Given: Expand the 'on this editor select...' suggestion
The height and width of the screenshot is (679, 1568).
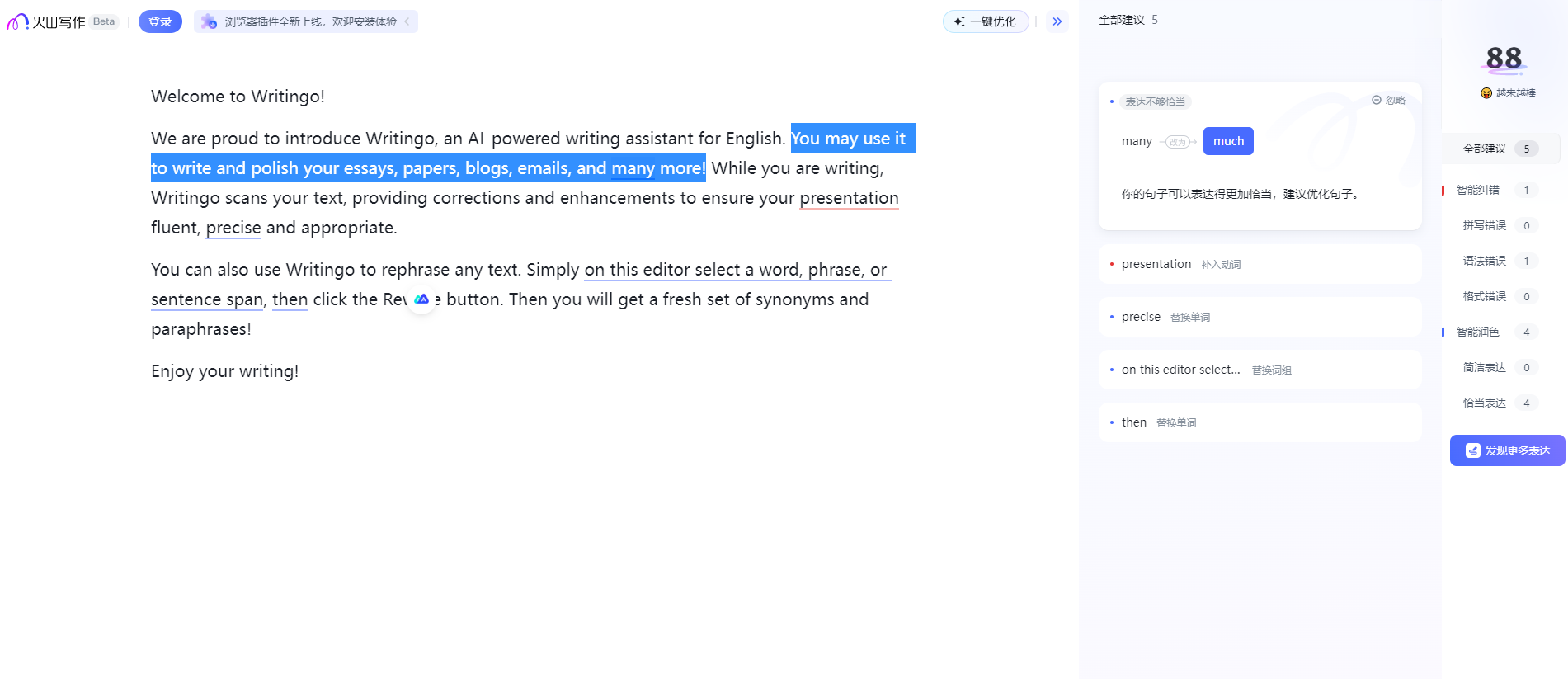Looking at the screenshot, I should coord(1260,370).
